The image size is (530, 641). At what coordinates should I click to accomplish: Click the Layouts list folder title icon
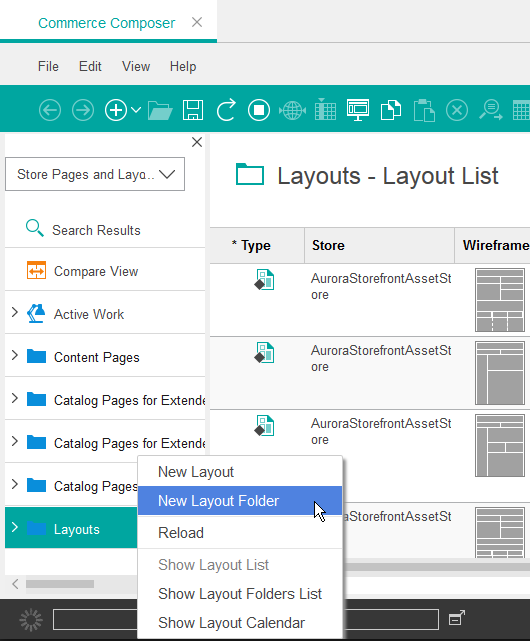point(249,174)
